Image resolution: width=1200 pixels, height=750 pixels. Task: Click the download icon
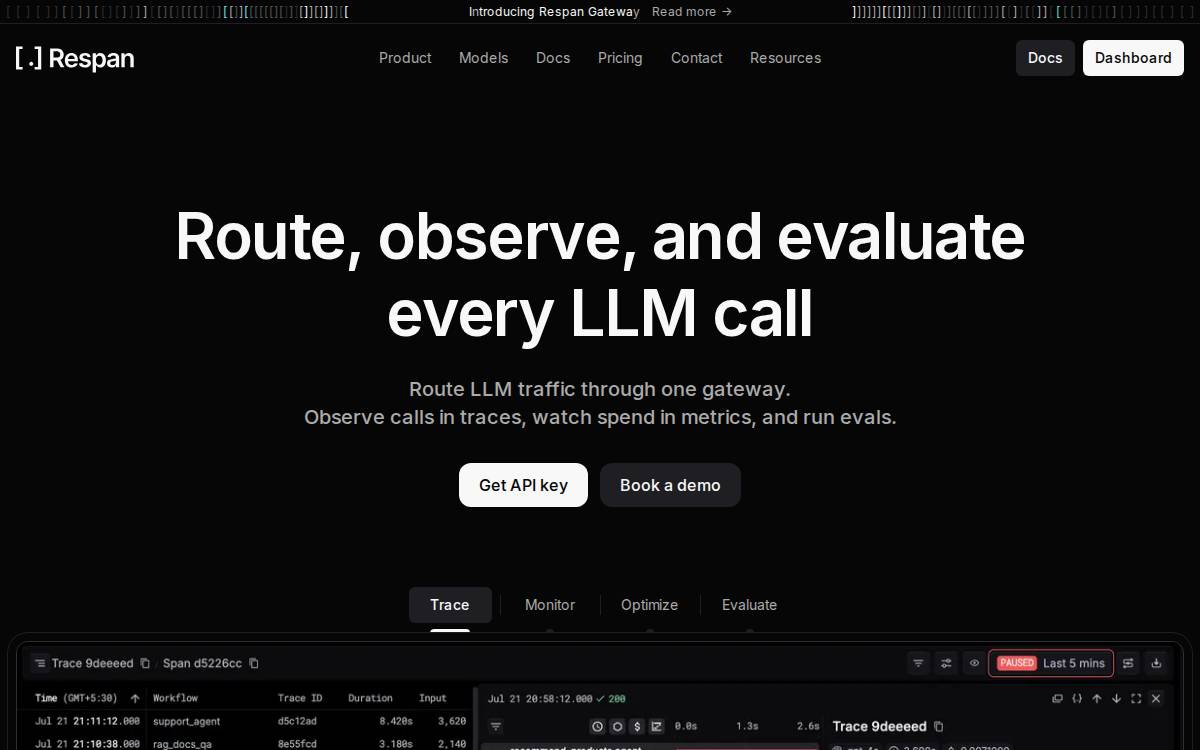tap(1156, 663)
